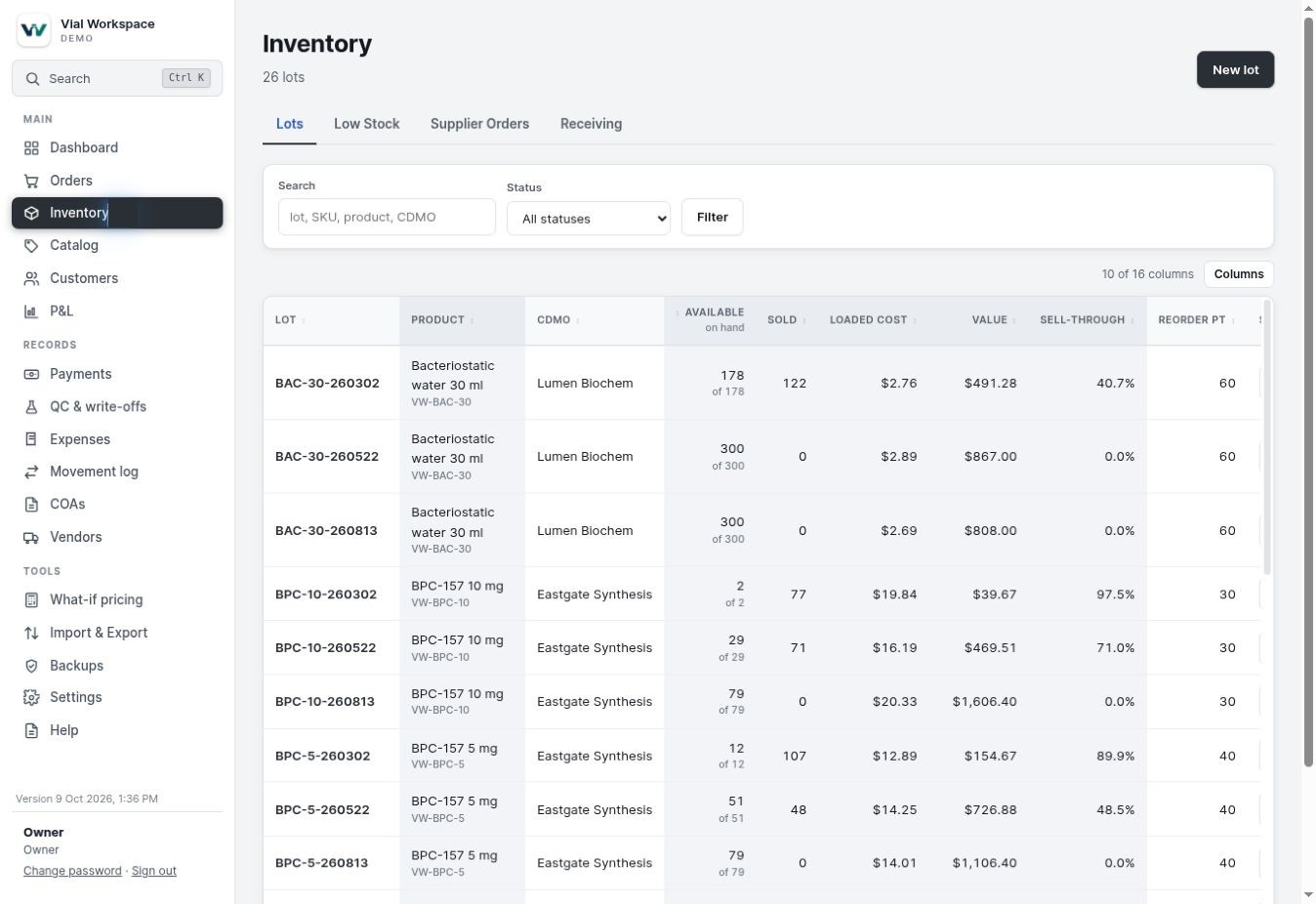Click the page's vertical scrollbar
The width and height of the screenshot is (1316, 904).
[1308, 390]
